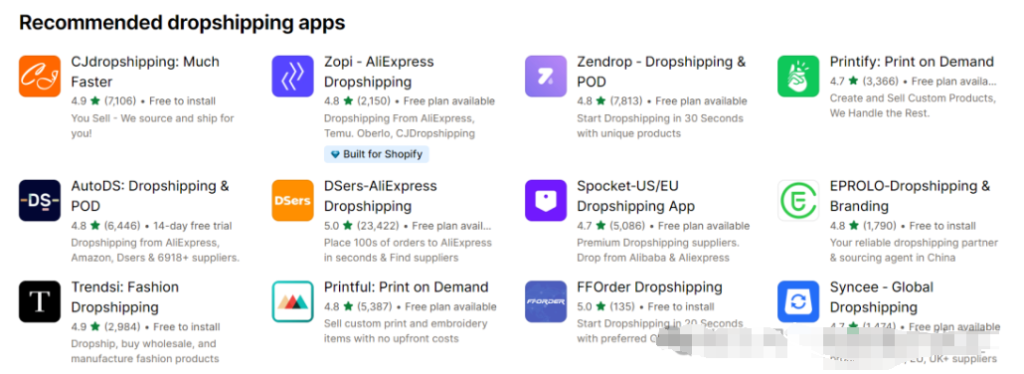The image size is (1024, 374).
Task: Click the orange DSers app icon
Action: 293,200
